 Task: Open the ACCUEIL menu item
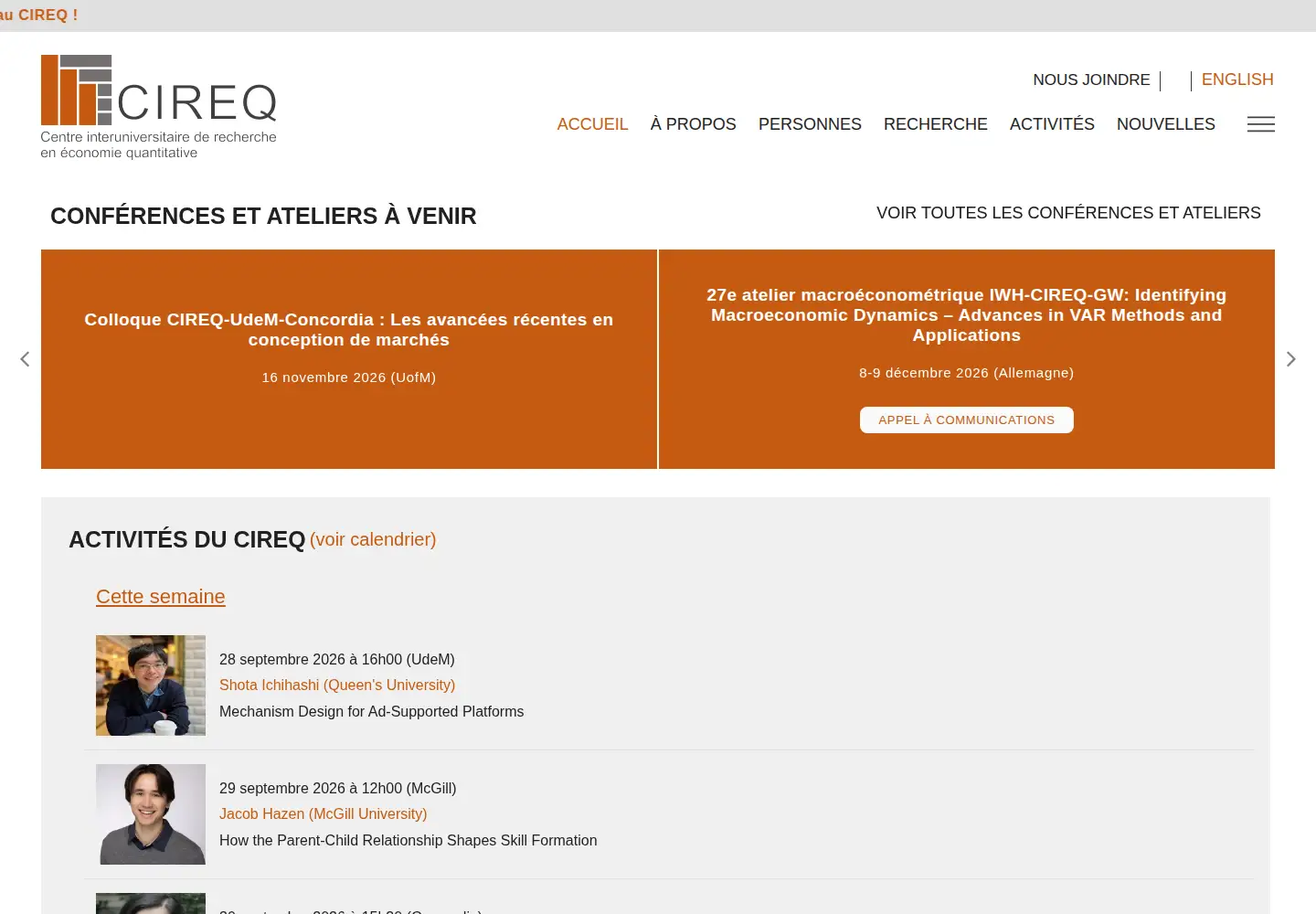point(592,124)
